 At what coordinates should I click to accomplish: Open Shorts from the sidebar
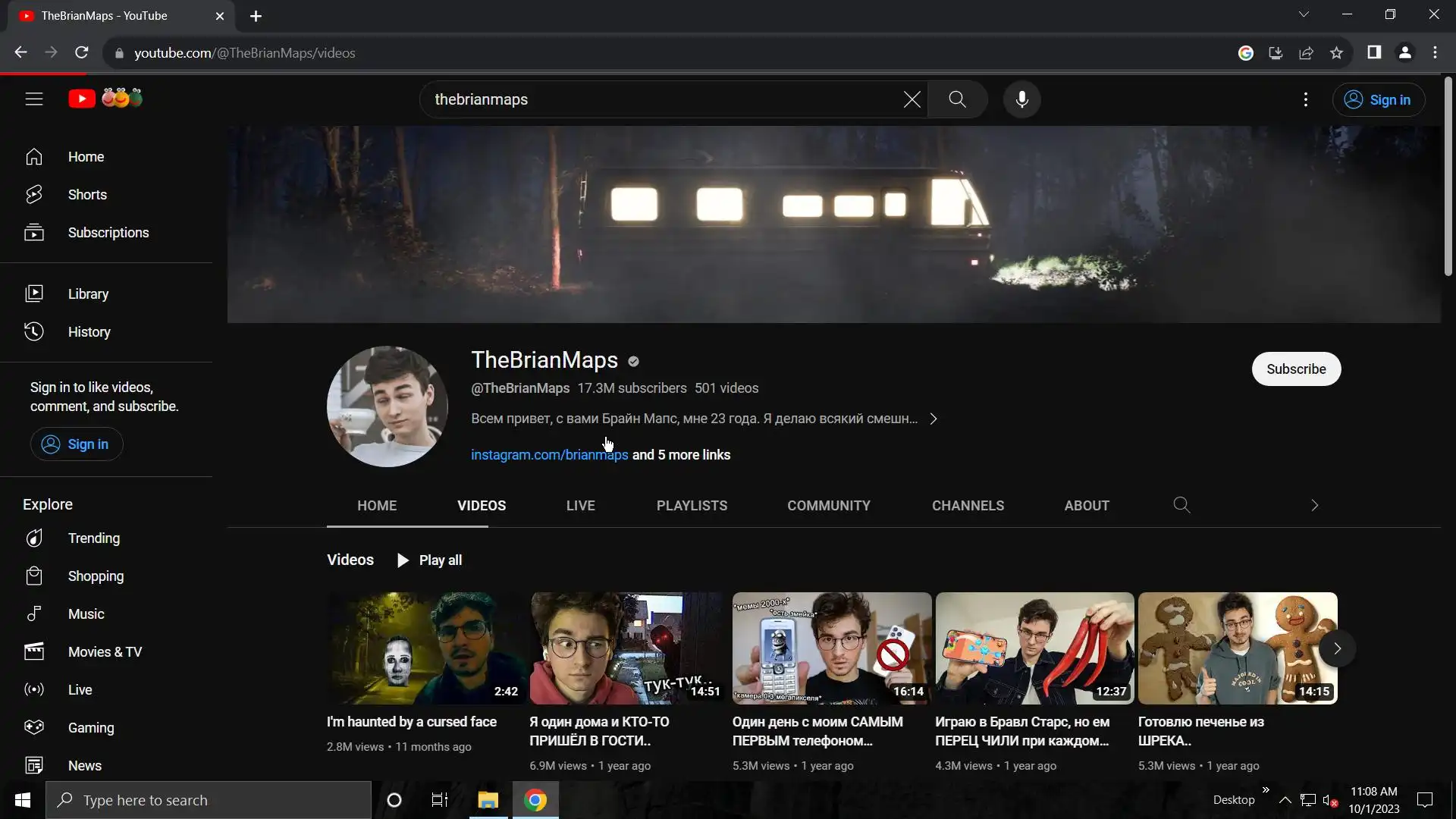pos(87,195)
